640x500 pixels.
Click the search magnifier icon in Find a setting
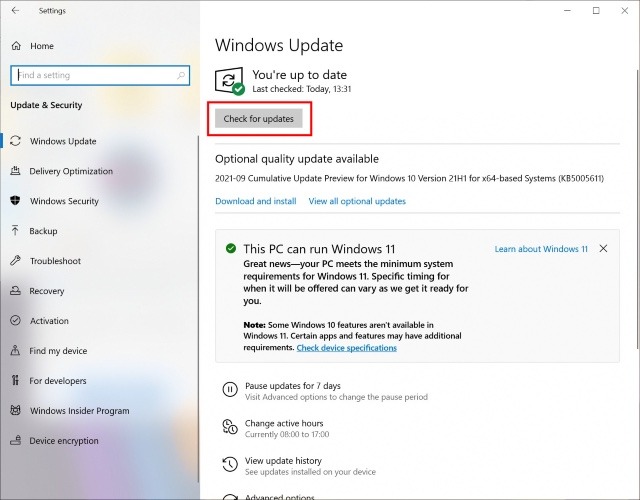[x=181, y=76]
